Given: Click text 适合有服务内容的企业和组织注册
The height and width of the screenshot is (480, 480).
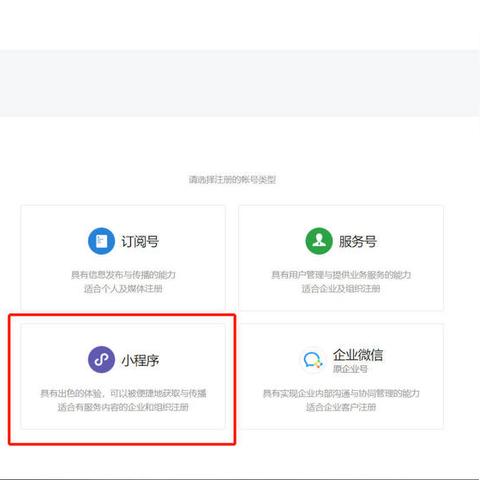Looking at the screenshot, I should 123,407.
